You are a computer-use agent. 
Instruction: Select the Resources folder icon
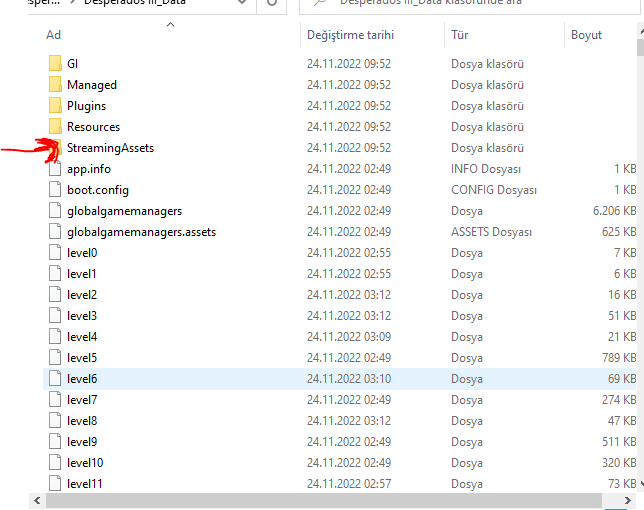click(x=55, y=126)
